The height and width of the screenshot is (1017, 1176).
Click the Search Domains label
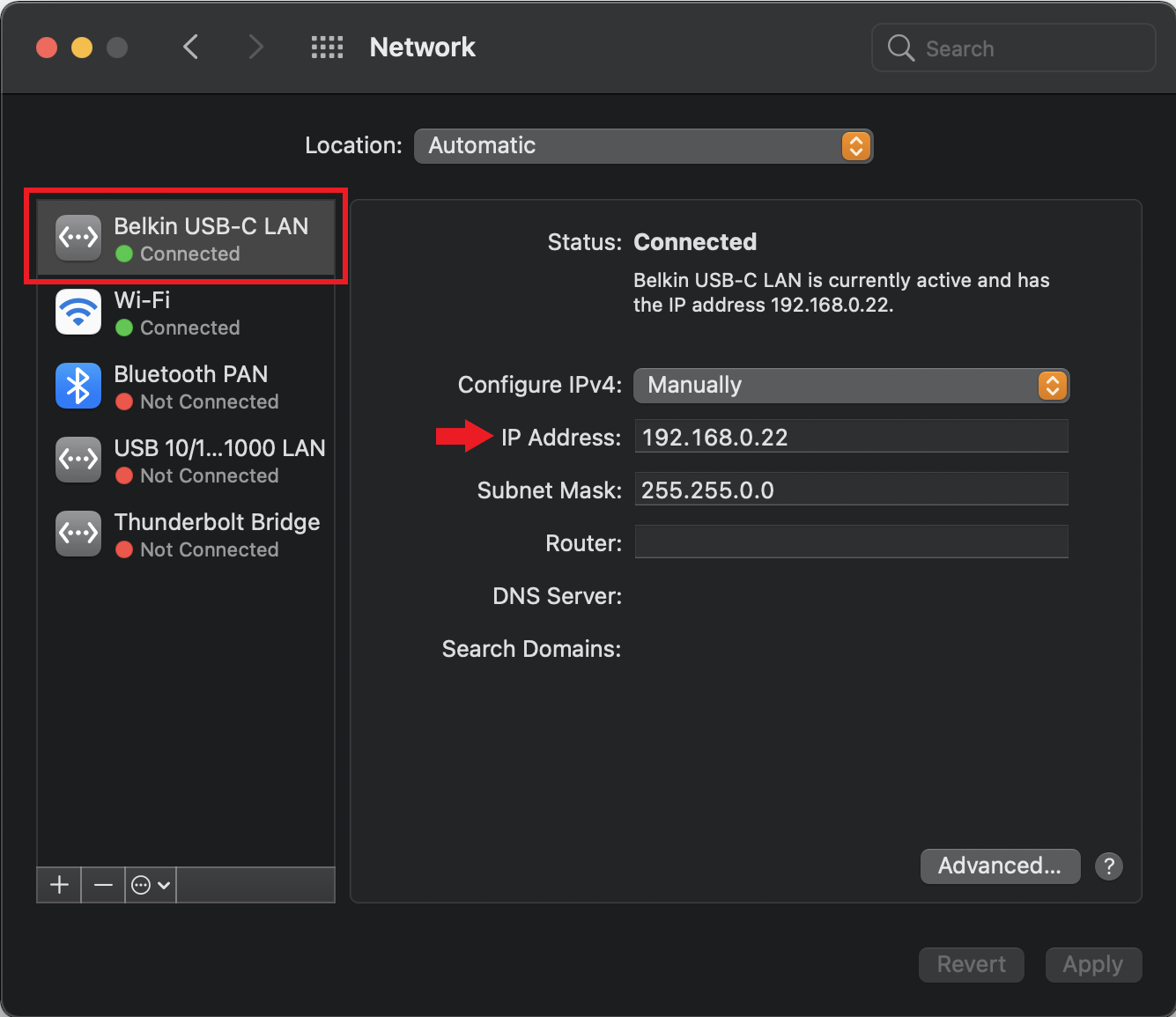point(531,649)
